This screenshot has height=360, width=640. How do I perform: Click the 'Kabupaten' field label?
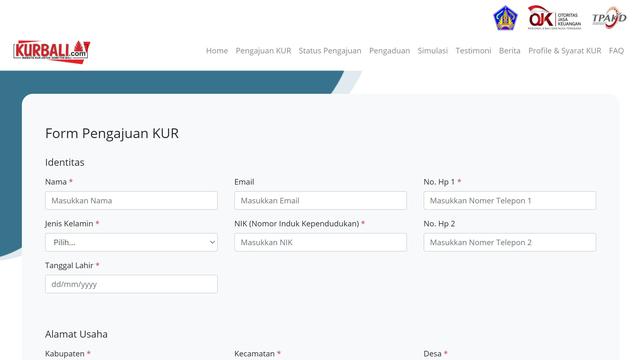tap(64, 353)
